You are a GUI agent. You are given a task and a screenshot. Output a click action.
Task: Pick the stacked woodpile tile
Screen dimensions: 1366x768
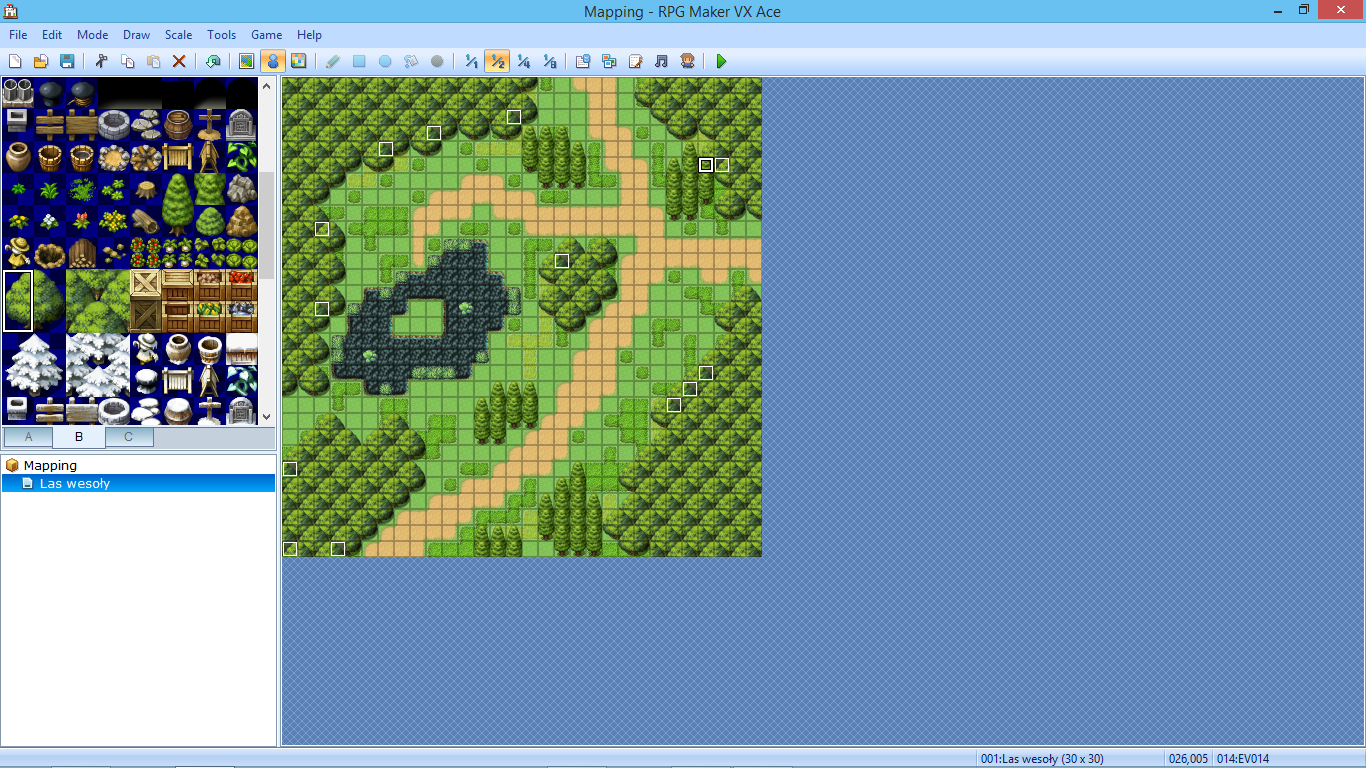(x=82, y=254)
